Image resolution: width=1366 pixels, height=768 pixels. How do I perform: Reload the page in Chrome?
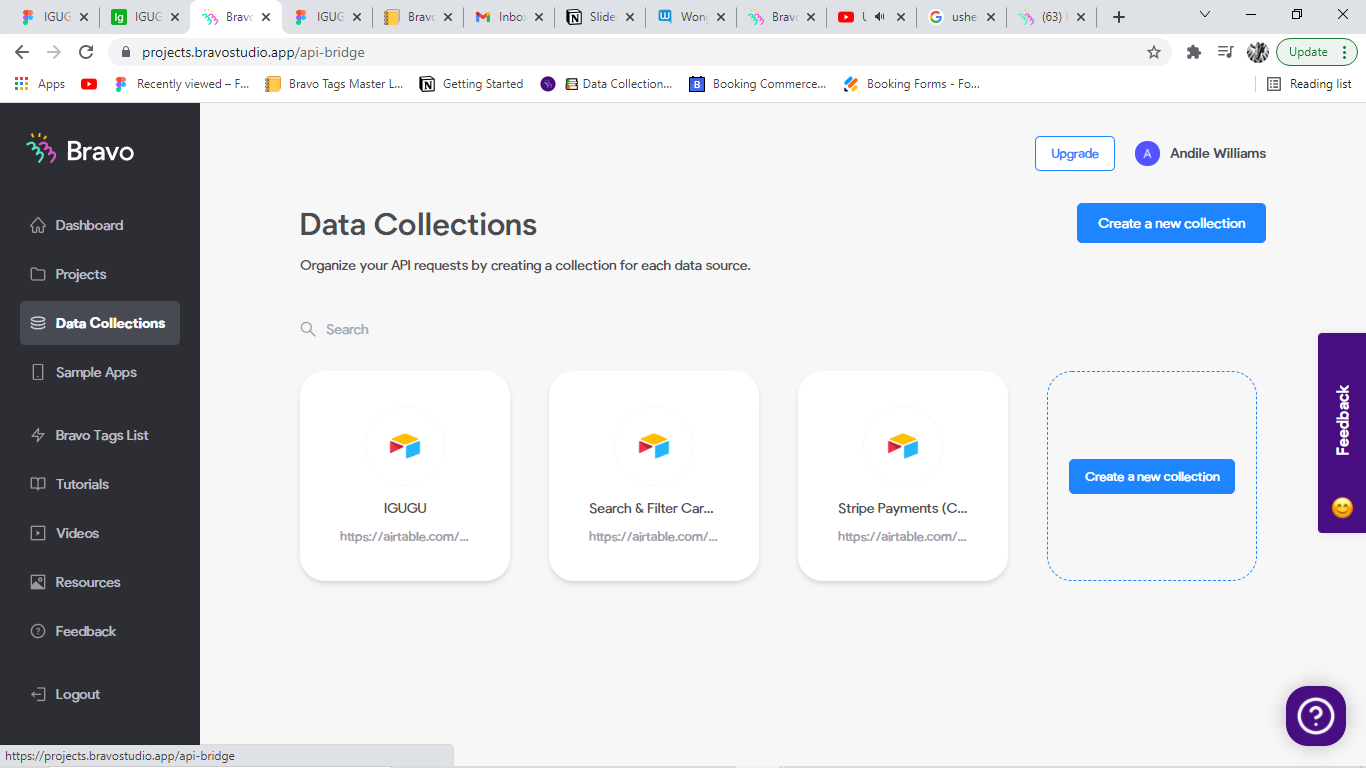click(x=86, y=52)
